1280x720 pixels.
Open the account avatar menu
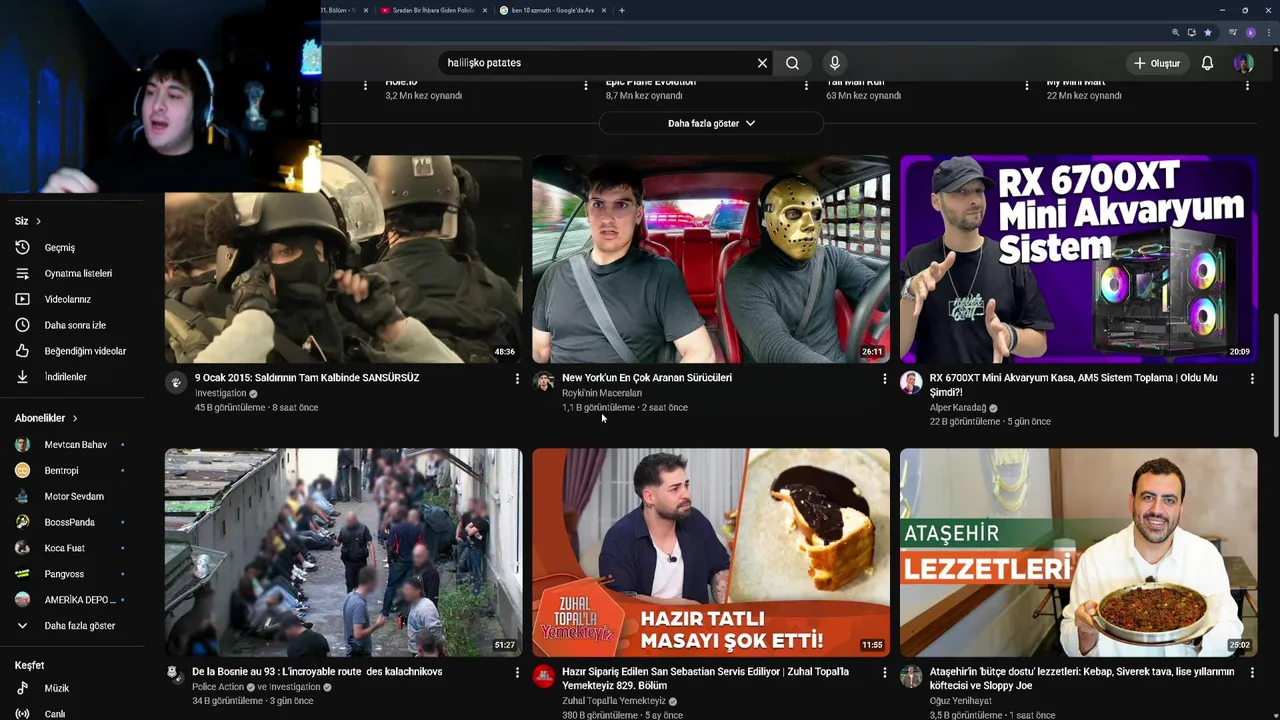(1243, 63)
